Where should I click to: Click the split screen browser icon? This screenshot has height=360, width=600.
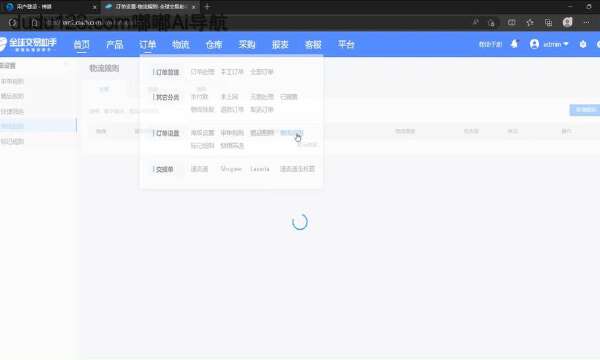(x=511, y=23)
